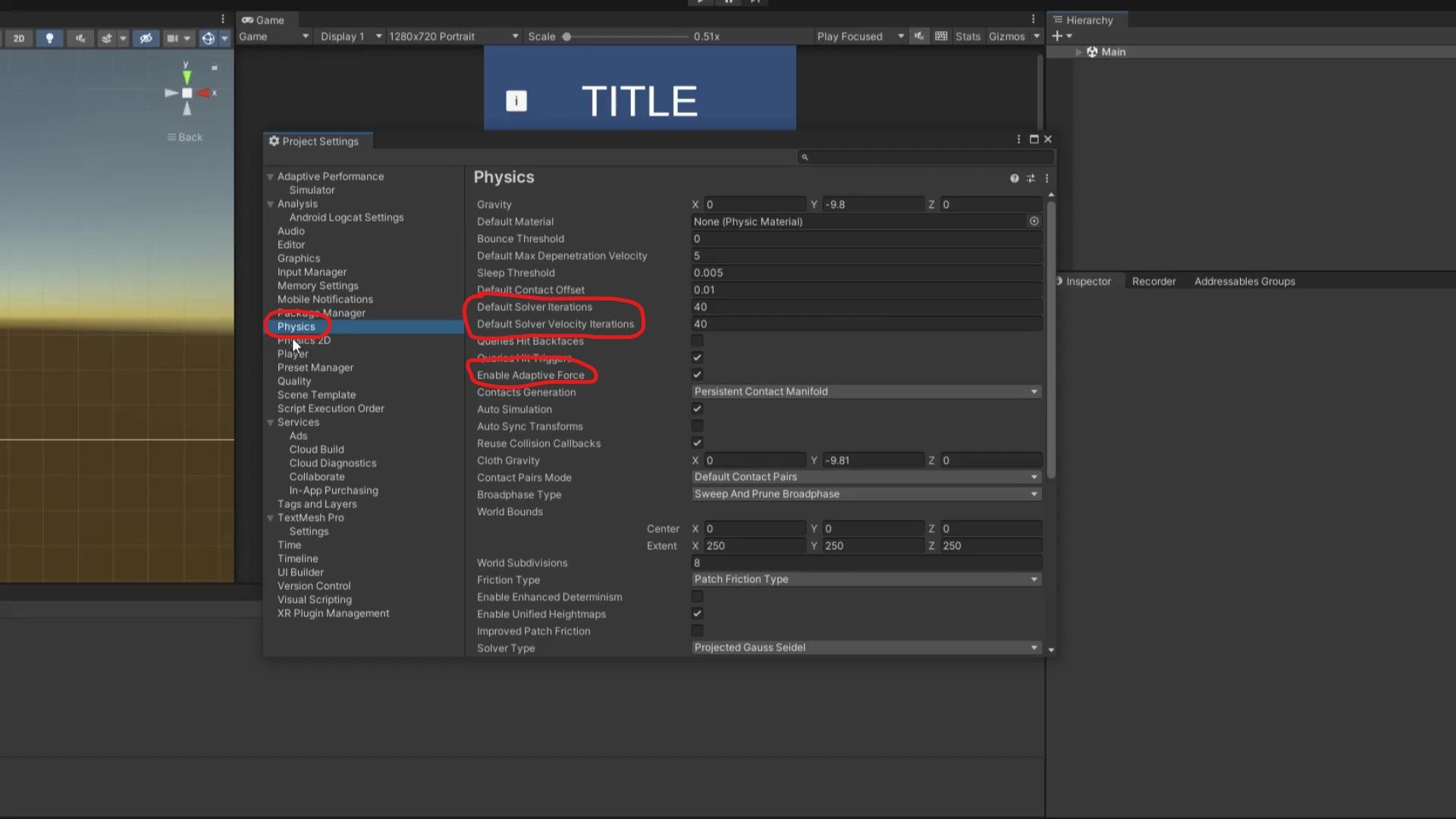1456x819 pixels.
Task: Select Physics 2D in the settings list
Action: (x=303, y=340)
